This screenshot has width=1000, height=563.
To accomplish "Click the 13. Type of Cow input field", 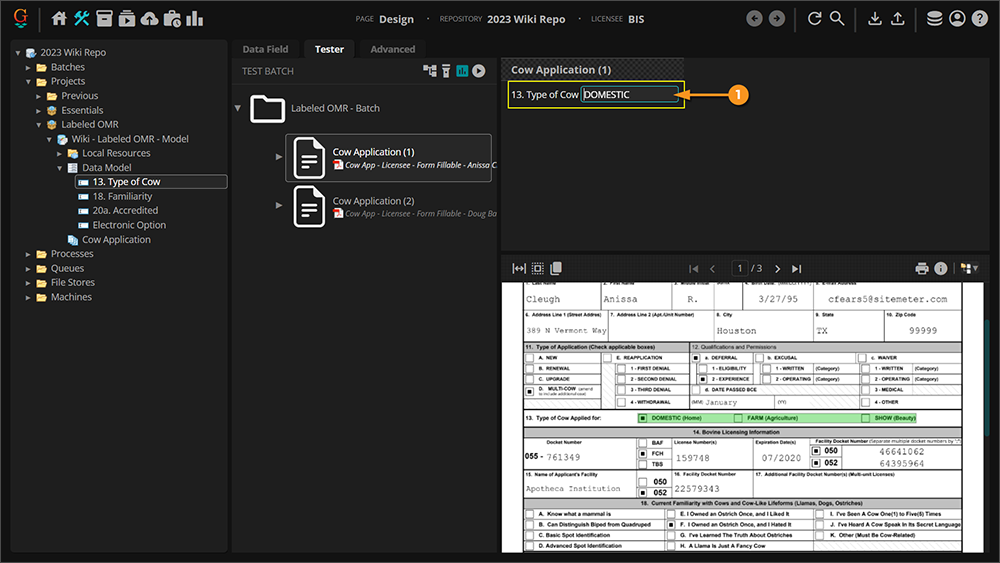I will pyautogui.click(x=630, y=95).
